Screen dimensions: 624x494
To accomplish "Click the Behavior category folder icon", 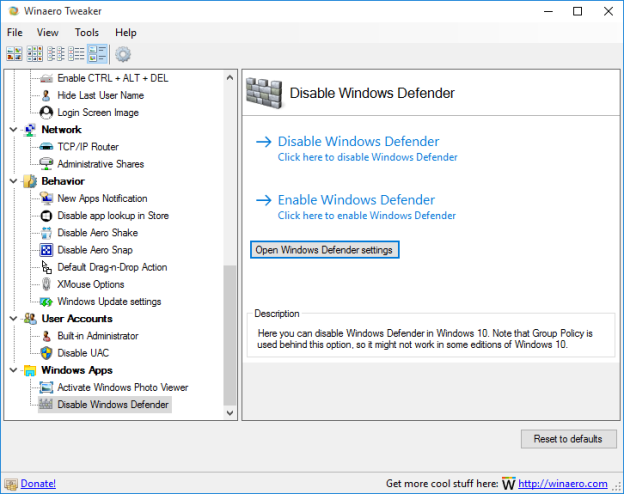I will pyautogui.click(x=30, y=181).
